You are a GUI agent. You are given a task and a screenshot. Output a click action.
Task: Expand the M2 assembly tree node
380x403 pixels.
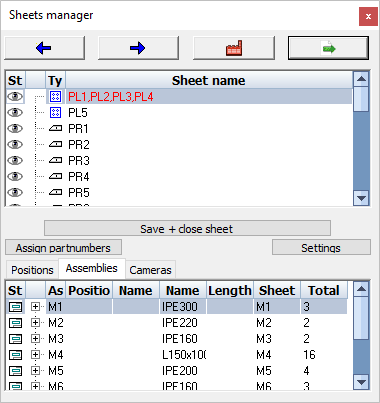(x=35, y=322)
